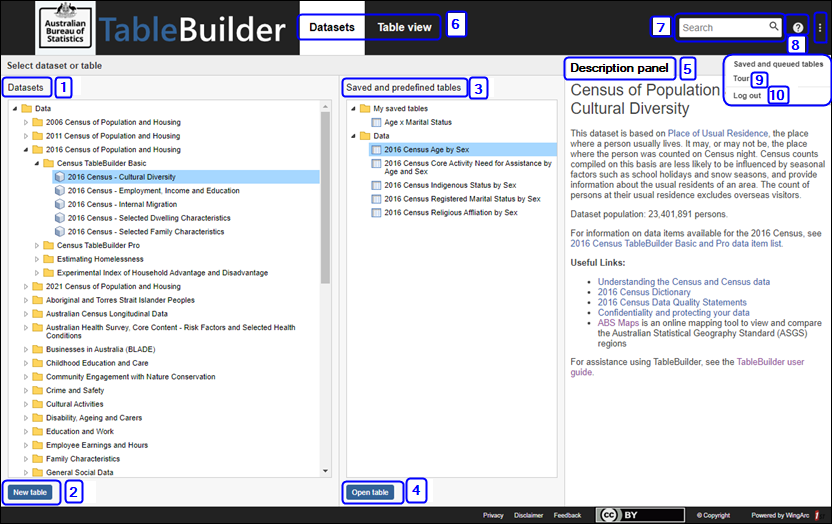This screenshot has height=524, width=832.
Task: Click folder icon of Estimating Homelessness
Action: click(48, 259)
